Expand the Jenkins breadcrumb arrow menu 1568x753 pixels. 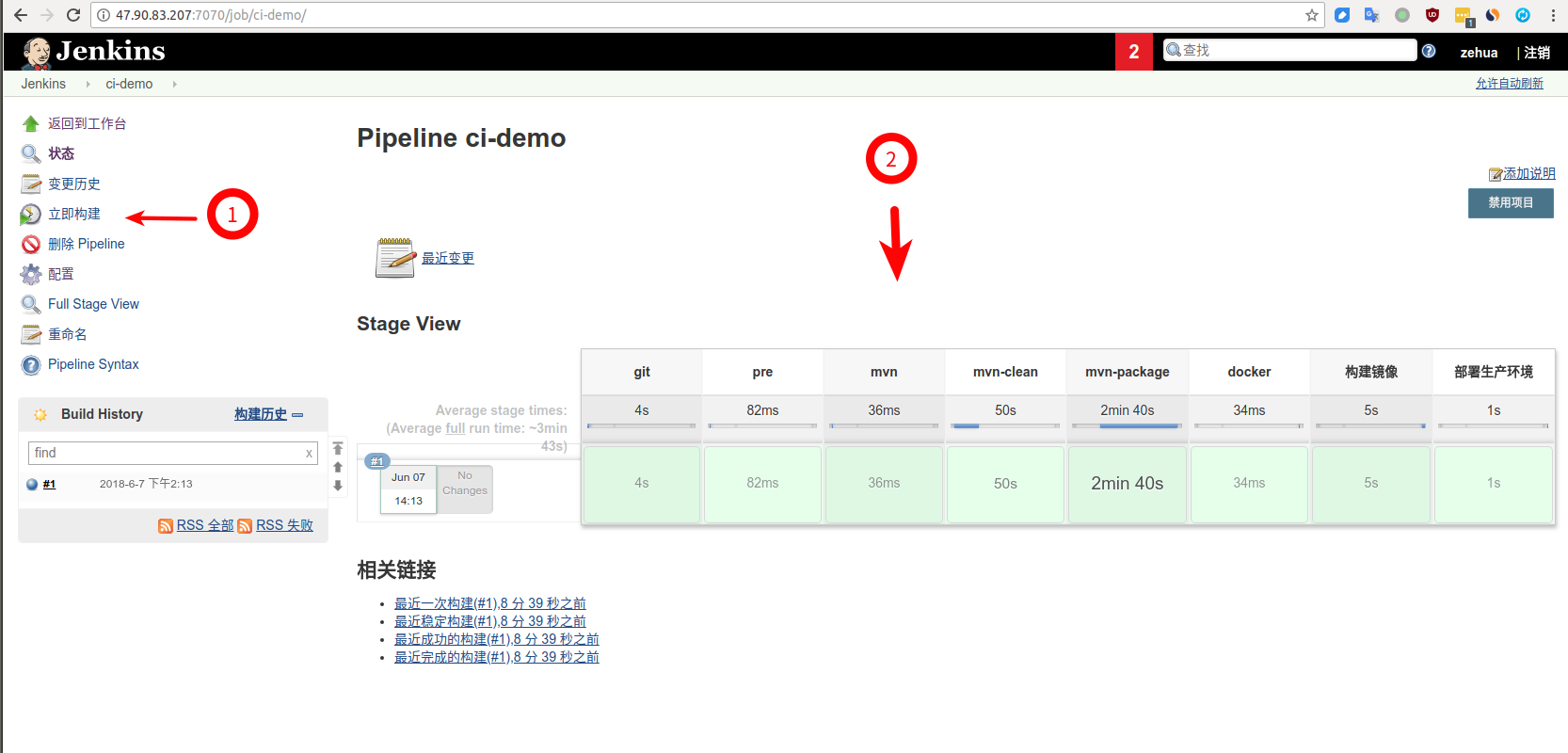(x=88, y=84)
